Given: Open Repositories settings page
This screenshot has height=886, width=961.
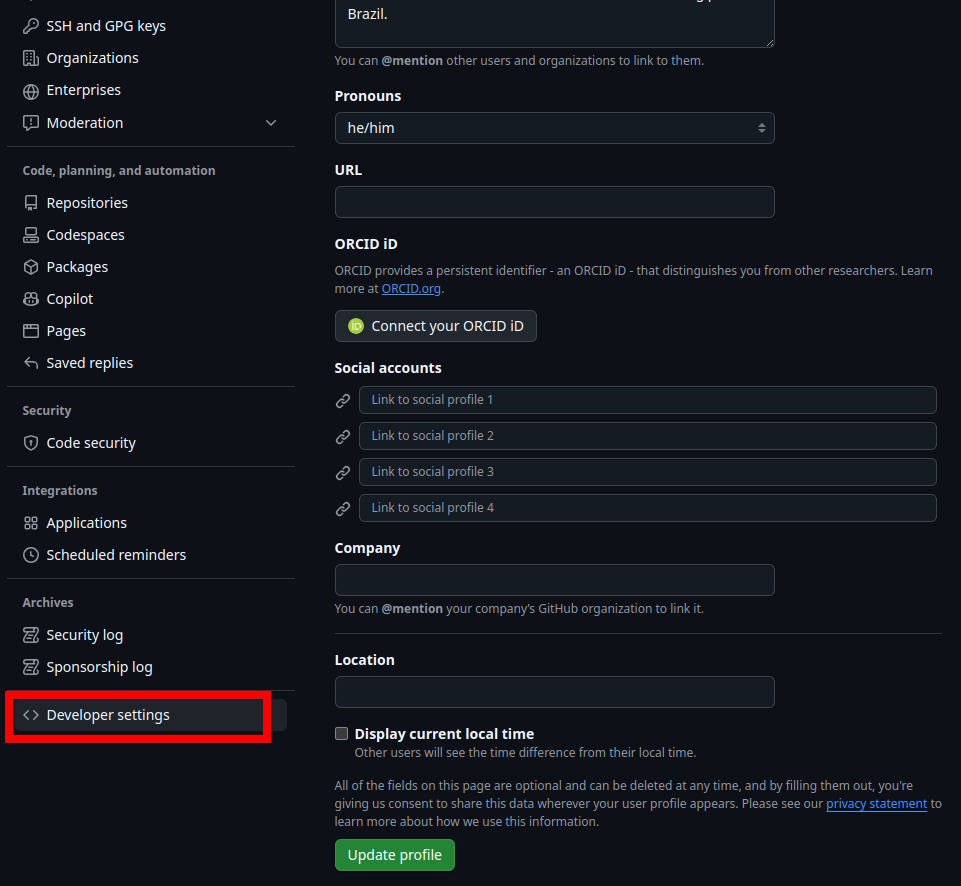Looking at the screenshot, I should click(x=87, y=203).
